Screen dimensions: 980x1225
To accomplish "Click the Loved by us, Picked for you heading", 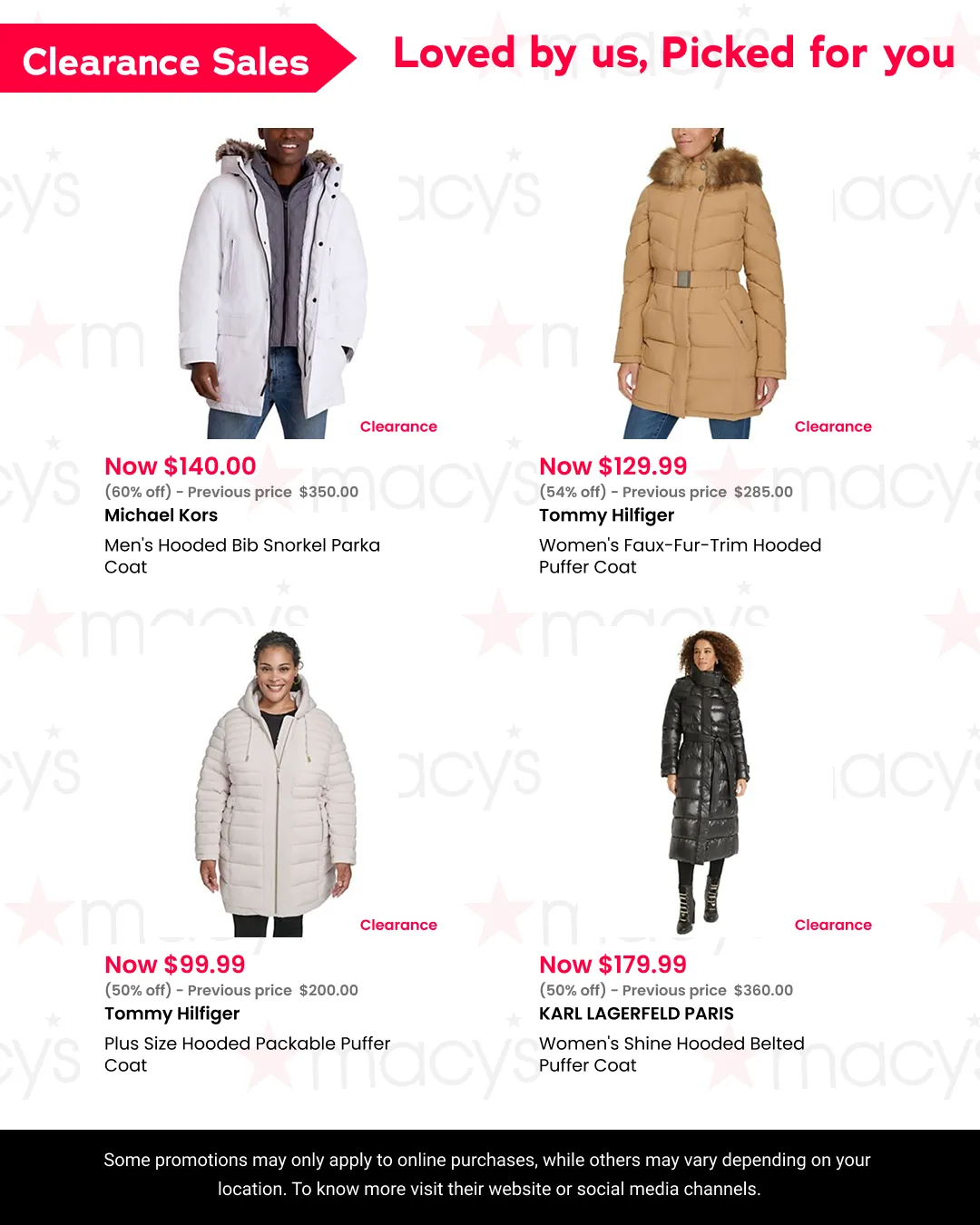I will click(x=674, y=54).
